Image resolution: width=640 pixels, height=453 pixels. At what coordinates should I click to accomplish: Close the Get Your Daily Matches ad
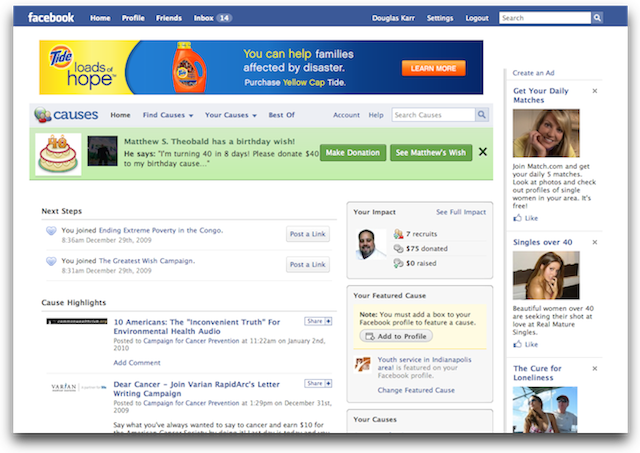(595, 91)
